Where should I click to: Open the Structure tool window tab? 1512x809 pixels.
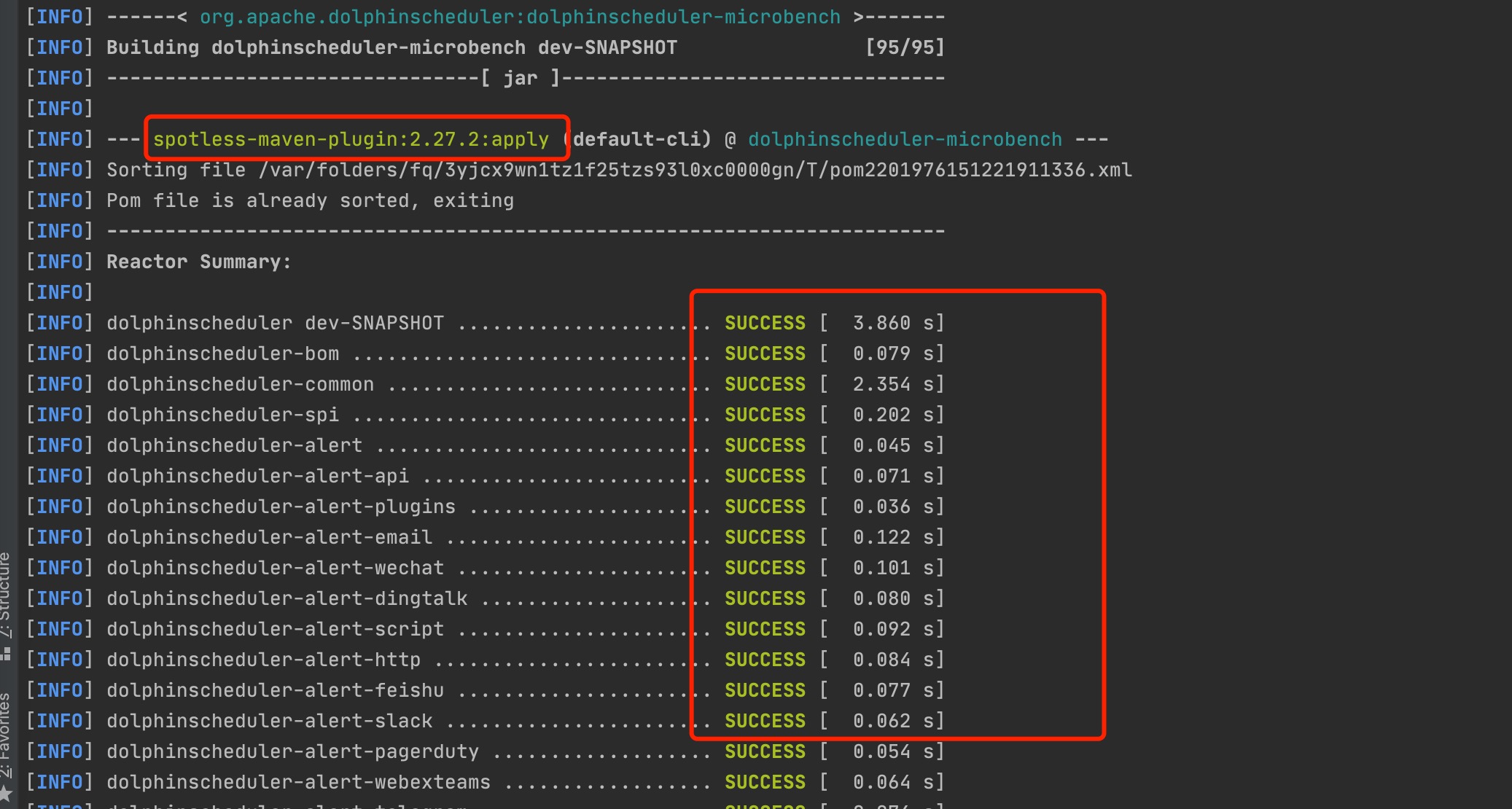(x=6, y=594)
